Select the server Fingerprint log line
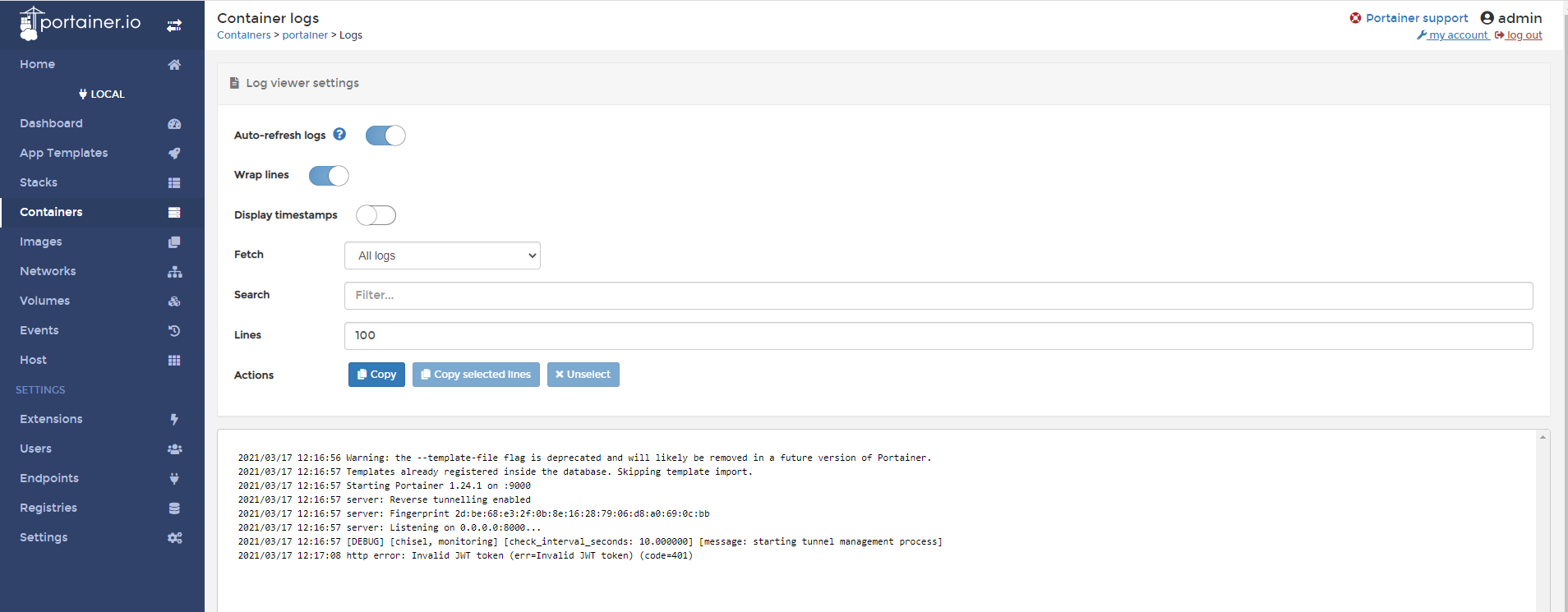 (x=474, y=513)
